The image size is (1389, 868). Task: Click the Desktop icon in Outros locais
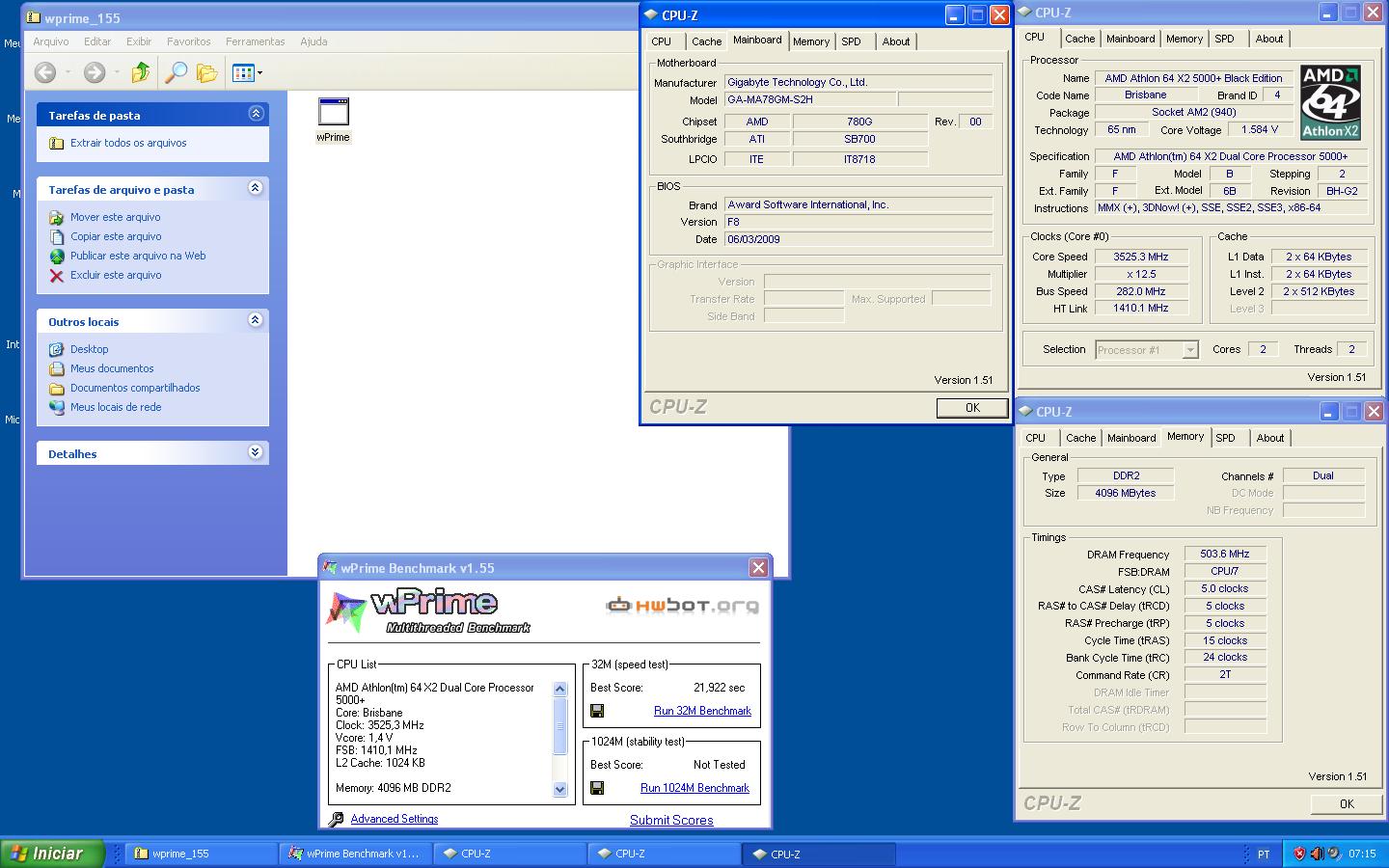pos(57,349)
